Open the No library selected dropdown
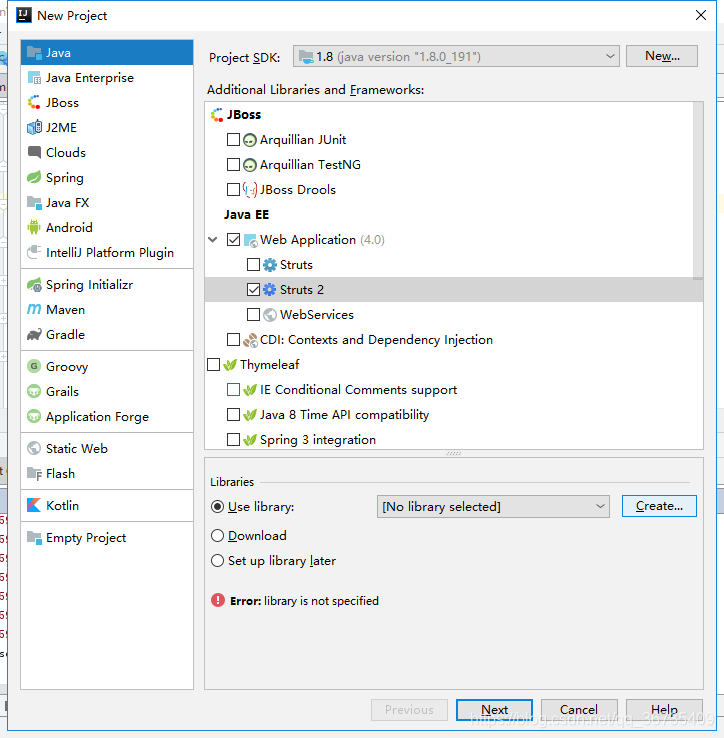 493,506
